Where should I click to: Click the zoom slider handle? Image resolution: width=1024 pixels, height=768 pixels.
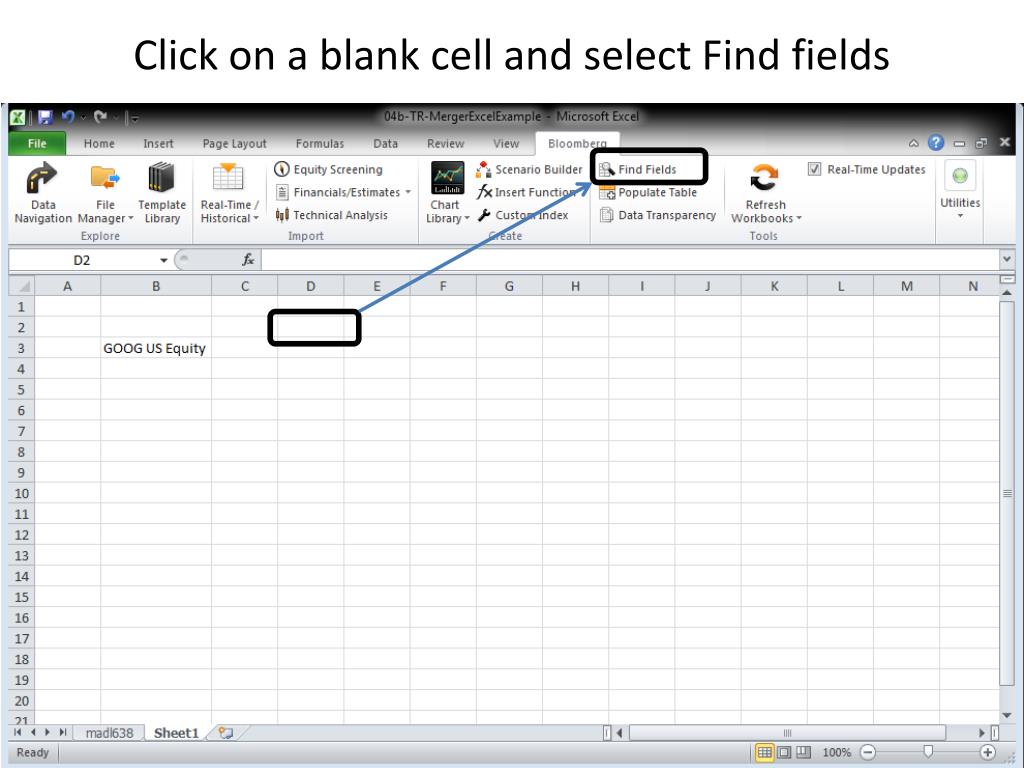(x=928, y=752)
